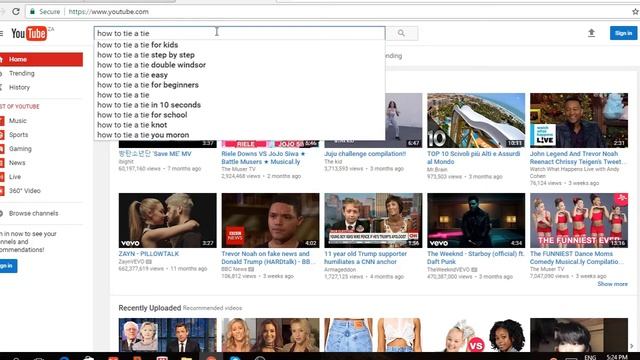Open The Weeknd - Starboy video thumbnail
The width and height of the screenshot is (640, 360).
tap(476, 220)
